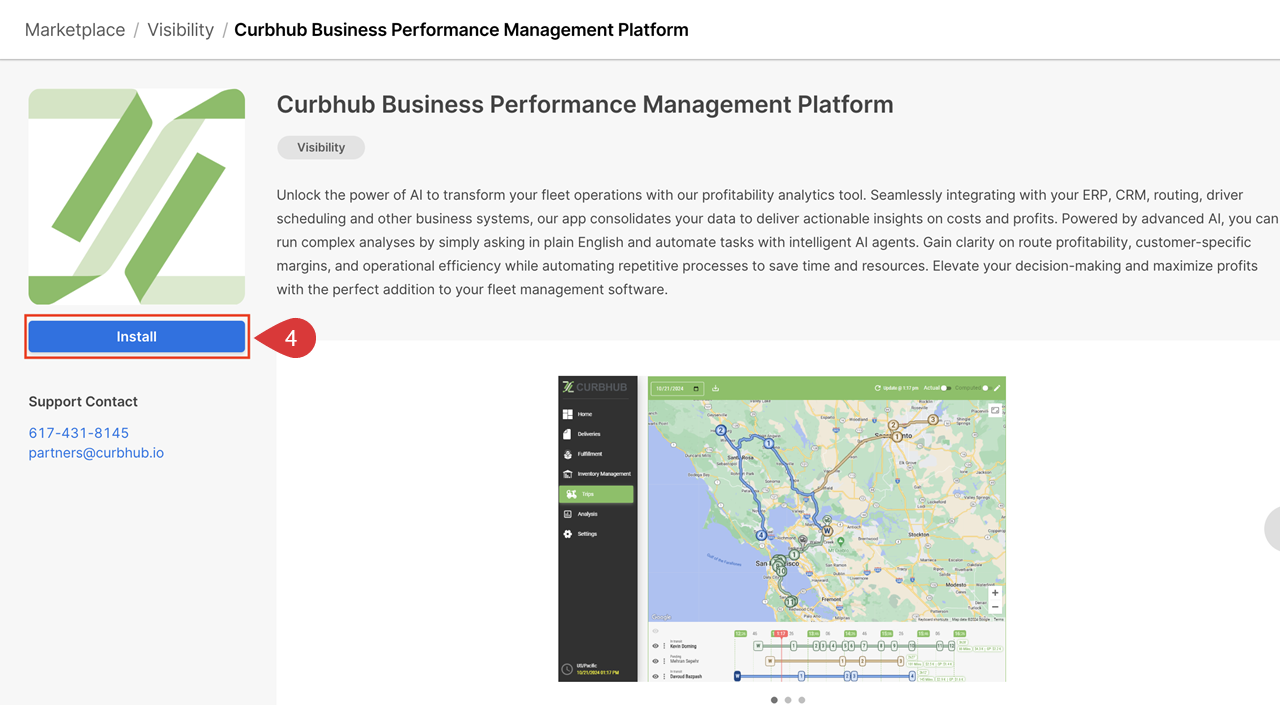The image size is (1280, 705).
Task: Open Settings gear in preview sidebar
Action: coord(567,534)
